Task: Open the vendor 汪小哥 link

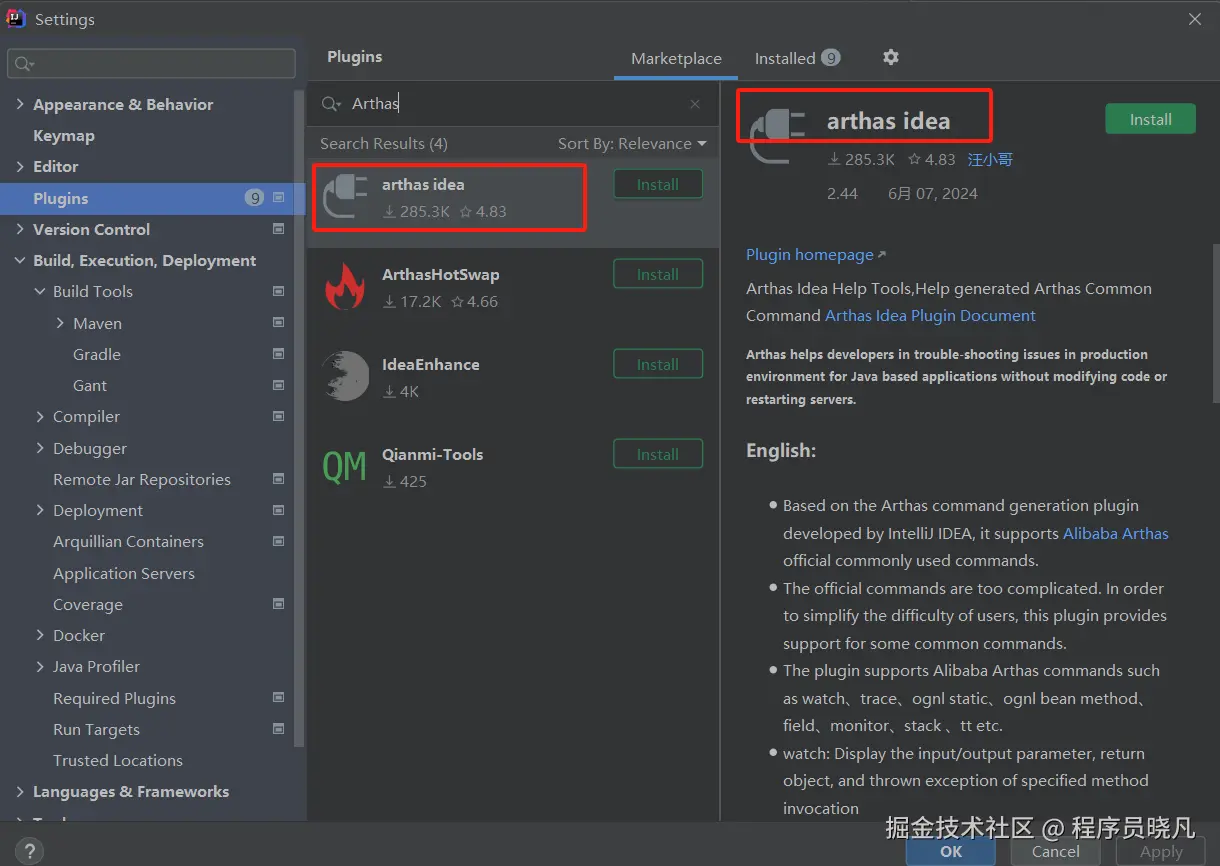Action: point(990,159)
